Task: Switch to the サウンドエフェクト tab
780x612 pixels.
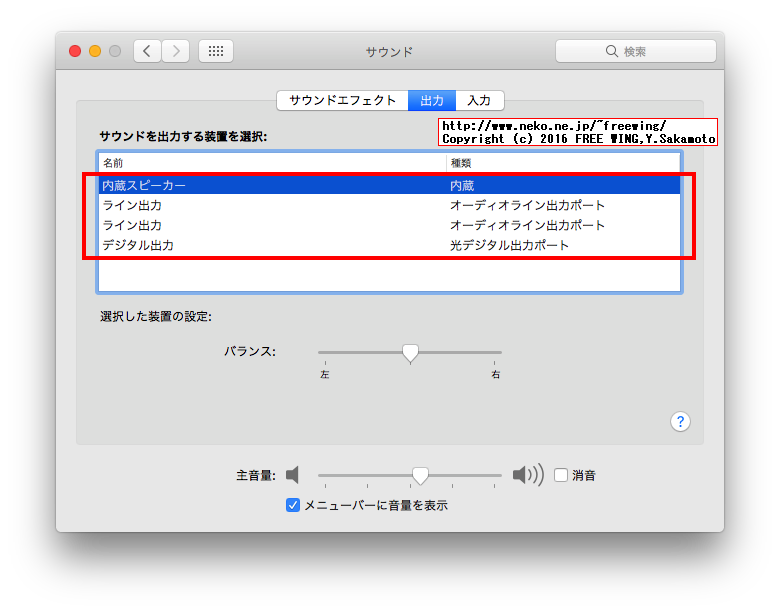Action: (342, 100)
